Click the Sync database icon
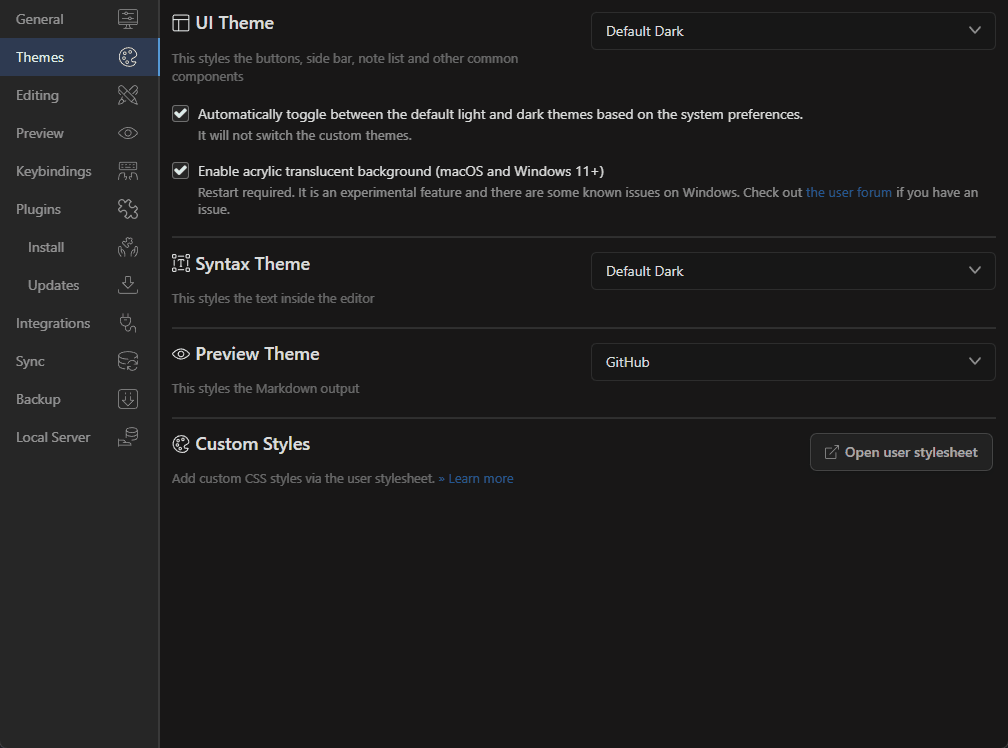 point(128,361)
